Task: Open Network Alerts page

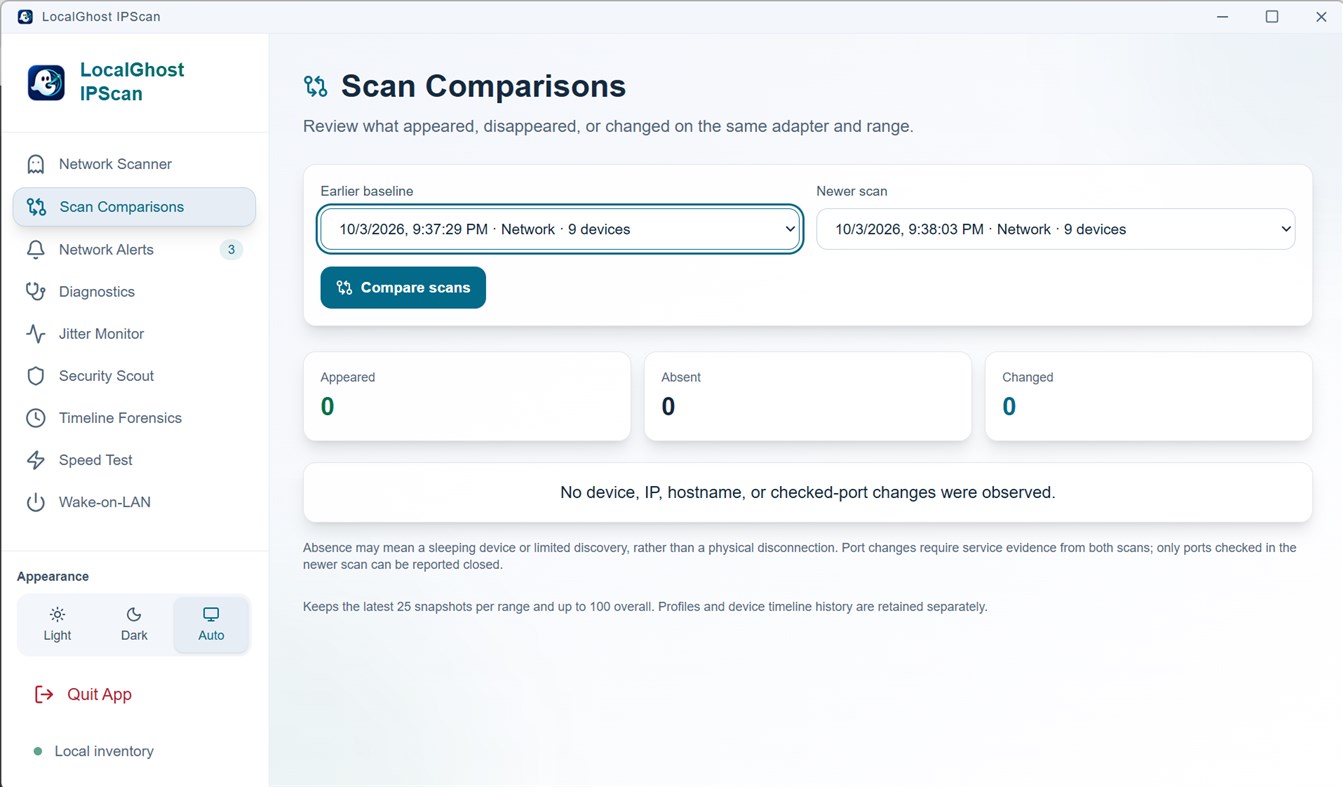Action: pyautogui.click(x=134, y=250)
